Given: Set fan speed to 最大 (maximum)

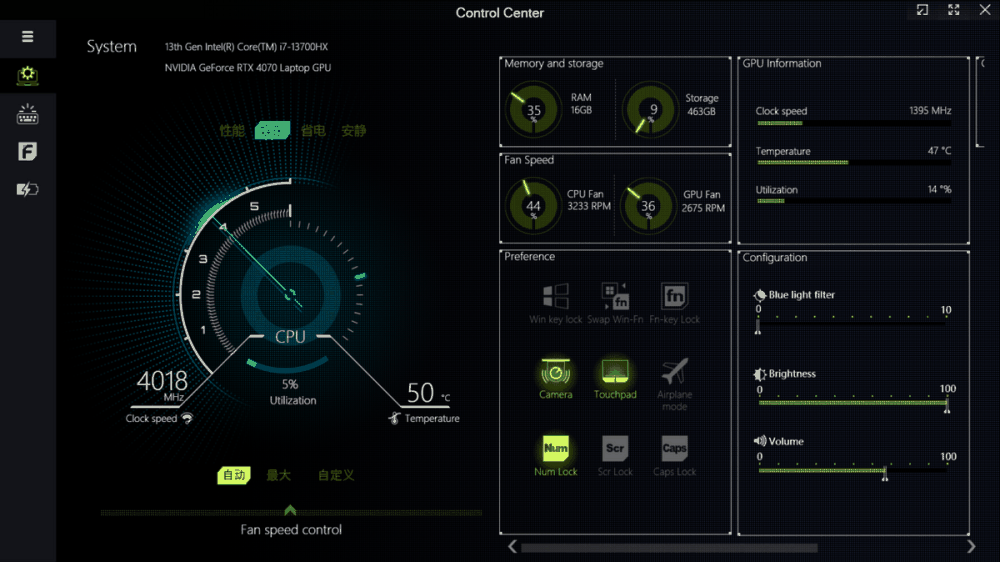Looking at the screenshot, I should [x=279, y=475].
